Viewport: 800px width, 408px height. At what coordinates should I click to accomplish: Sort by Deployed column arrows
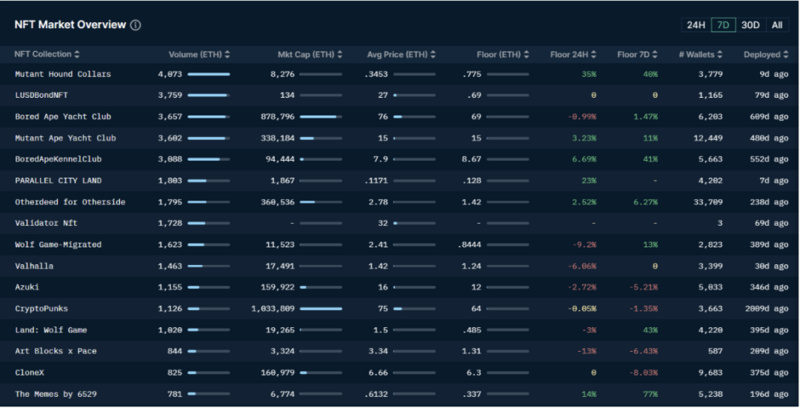[786, 55]
